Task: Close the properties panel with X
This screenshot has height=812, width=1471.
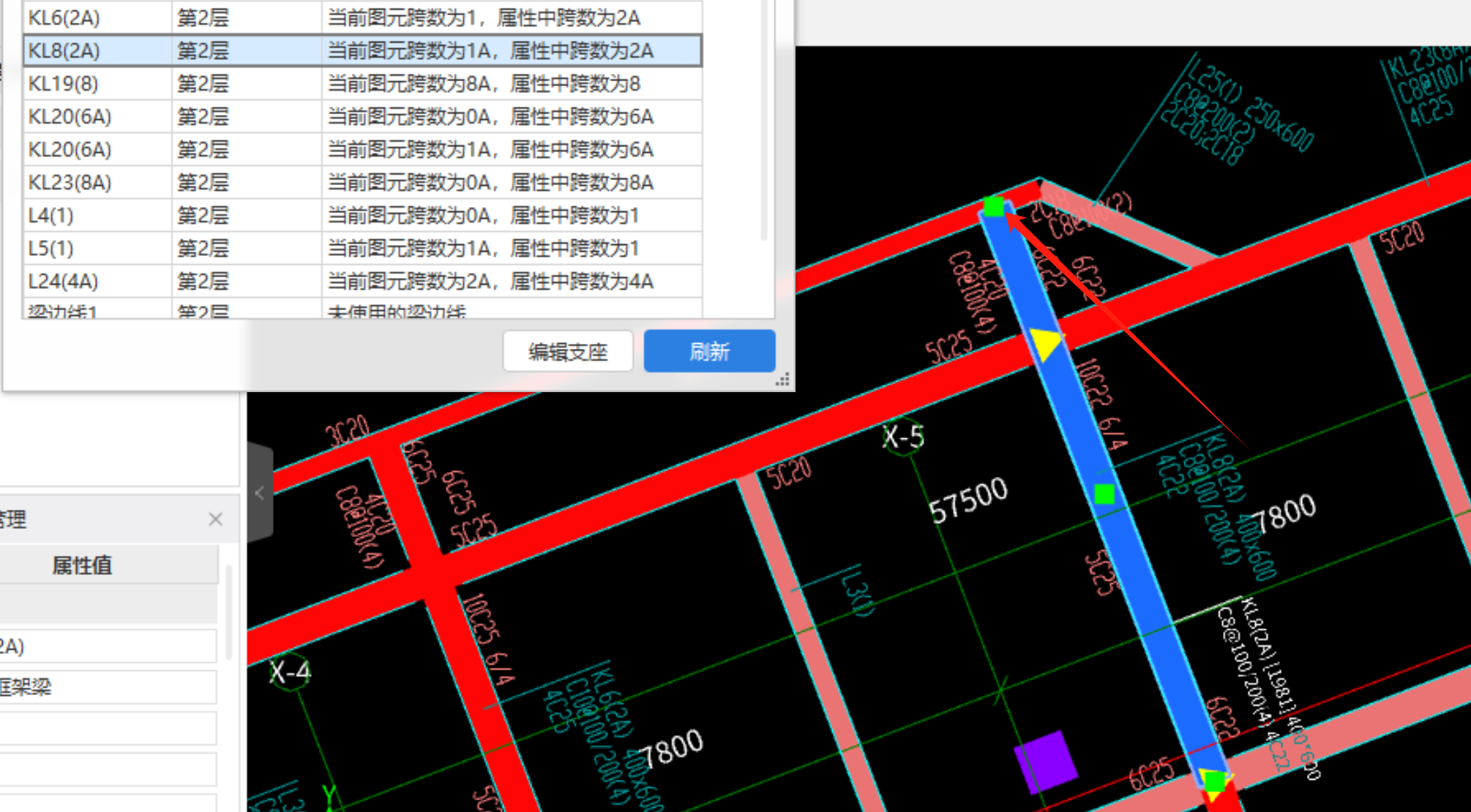Action: click(x=215, y=519)
